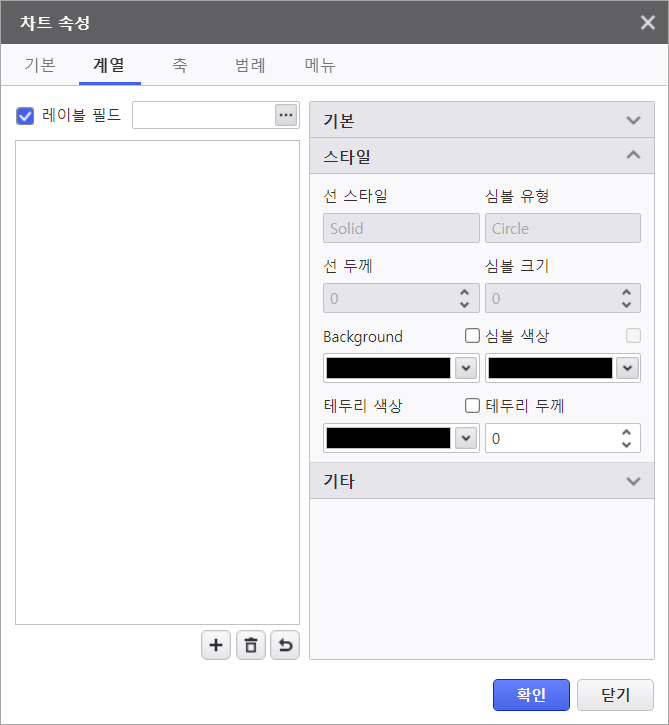The image size is (669, 725).
Task: Increase the 선 두께 value
Action: (x=465, y=292)
